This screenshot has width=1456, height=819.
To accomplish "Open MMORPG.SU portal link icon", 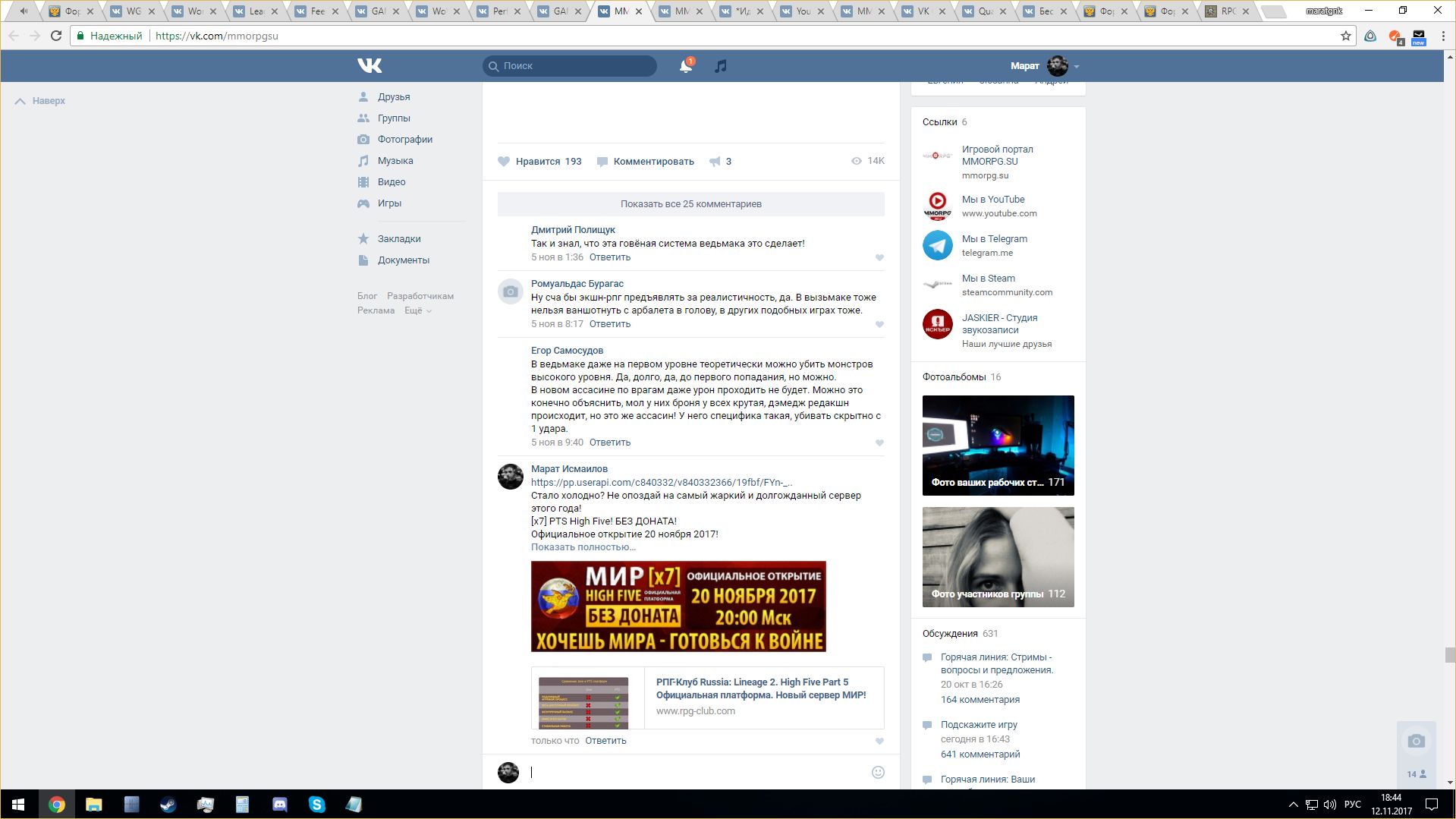I will point(938,156).
